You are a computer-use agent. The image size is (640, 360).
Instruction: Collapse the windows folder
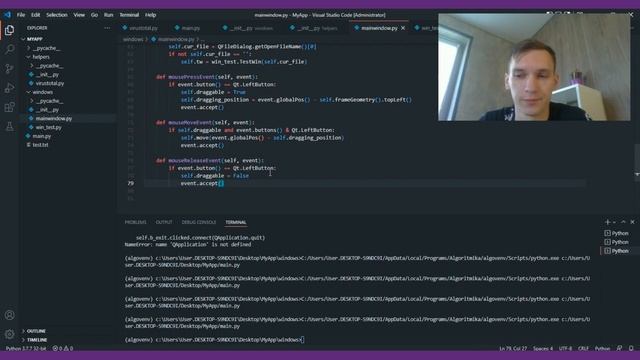(x=39, y=92)
